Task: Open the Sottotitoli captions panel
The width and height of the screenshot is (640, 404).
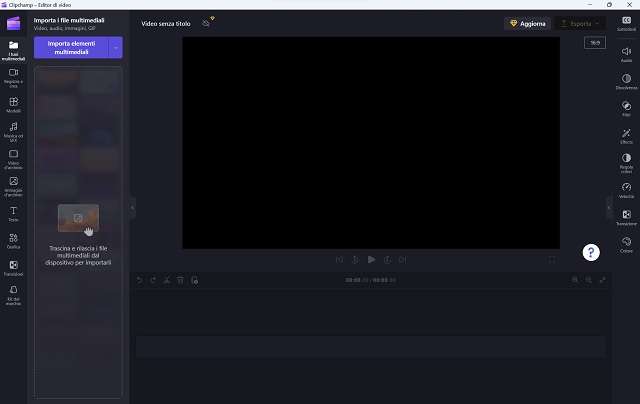Action: (x=626, y=24)
